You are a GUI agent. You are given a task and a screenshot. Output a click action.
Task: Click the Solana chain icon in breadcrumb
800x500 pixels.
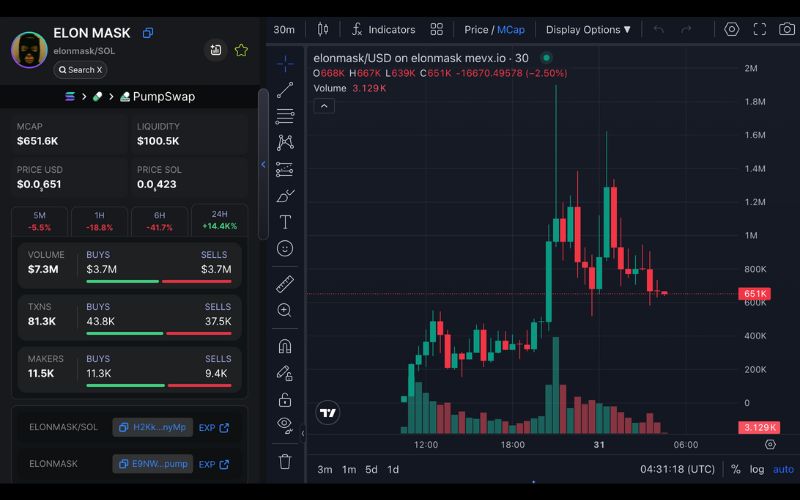click(70, 96)
